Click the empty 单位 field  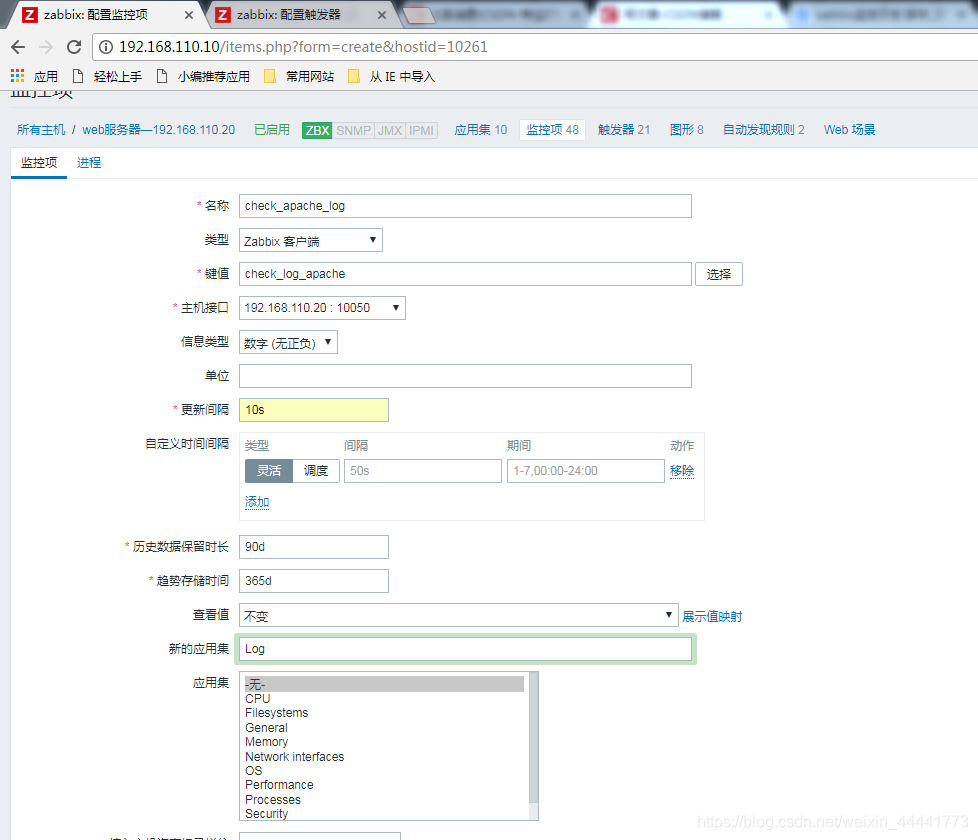(x=465, y=376)
